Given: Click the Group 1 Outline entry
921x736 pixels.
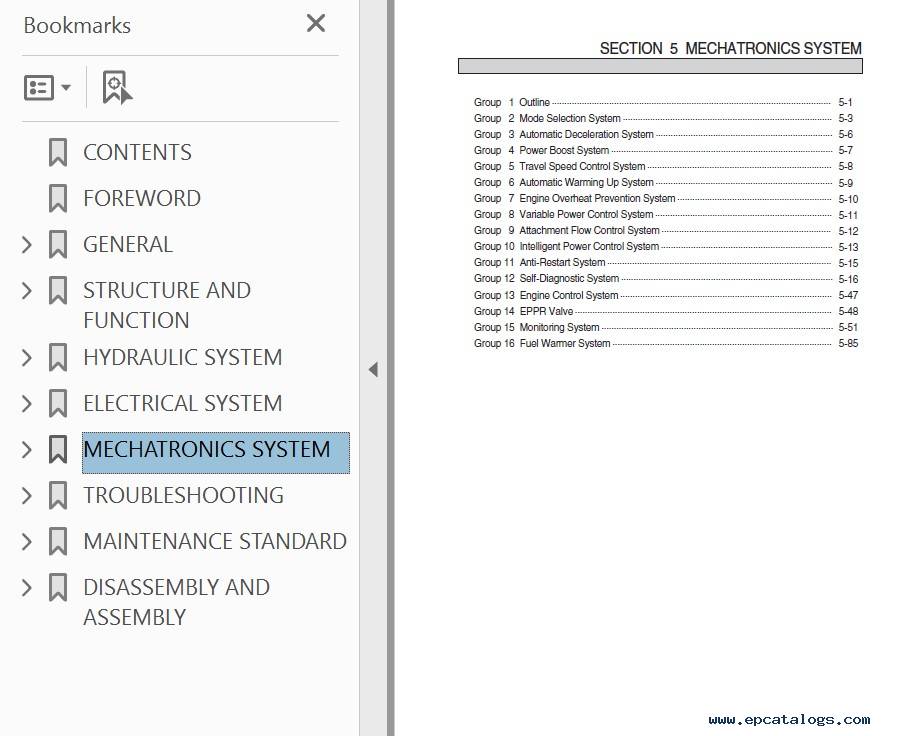Looking at the screenshot, I should (665, 102).
